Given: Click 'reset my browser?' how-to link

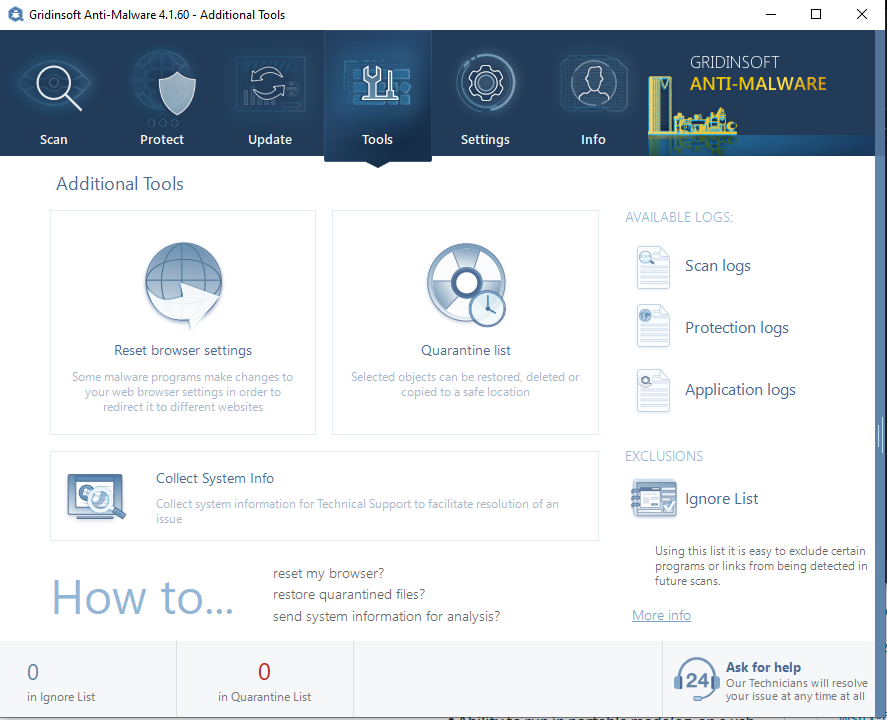Looking at the screenshot, I should (x=329, y=574).
